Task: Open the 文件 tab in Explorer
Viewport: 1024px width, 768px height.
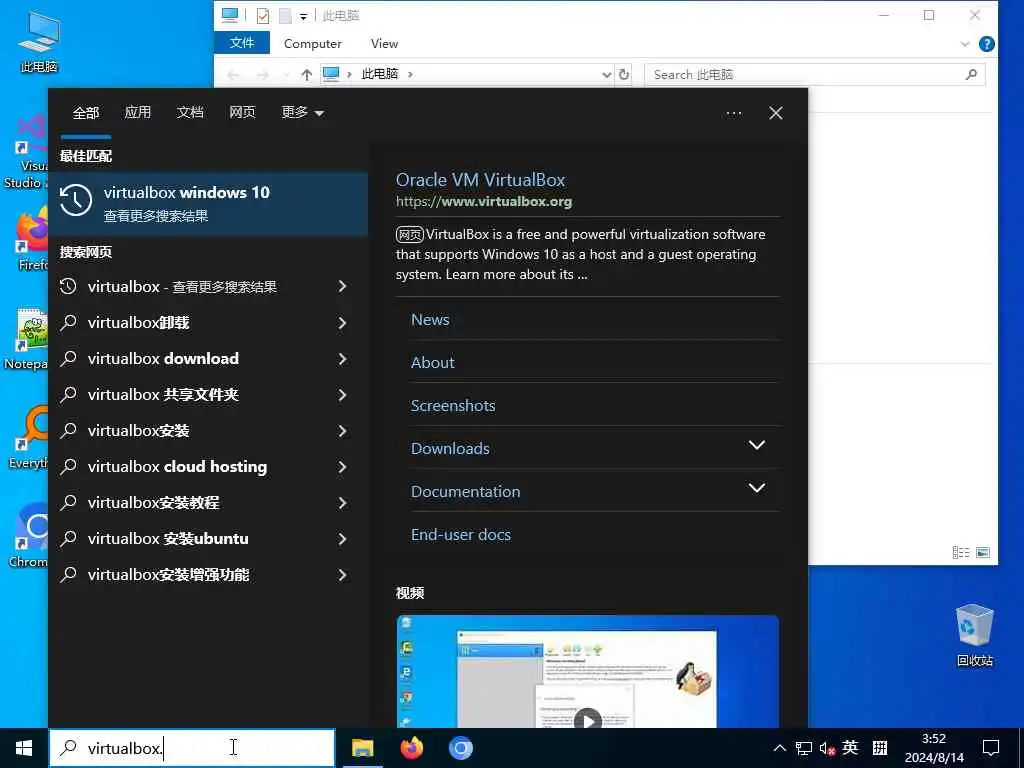Action: click(x=242, y=43)
